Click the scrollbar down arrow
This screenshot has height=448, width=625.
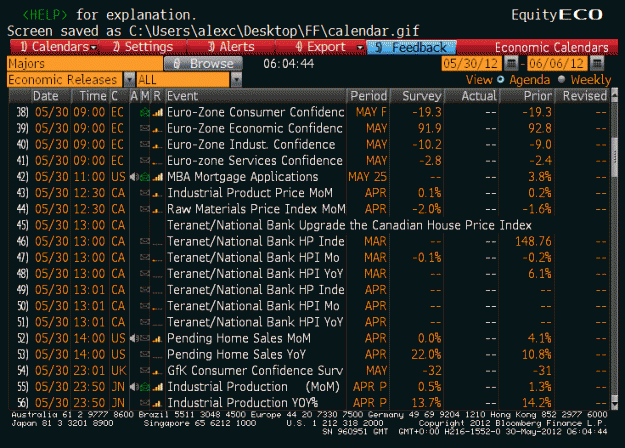tap(614, 405)
